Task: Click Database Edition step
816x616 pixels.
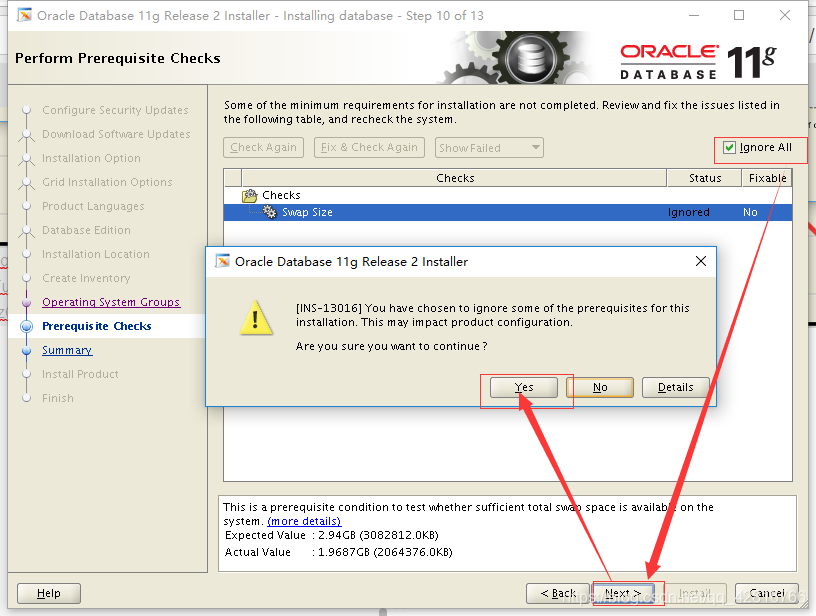Action: [86, 230]
